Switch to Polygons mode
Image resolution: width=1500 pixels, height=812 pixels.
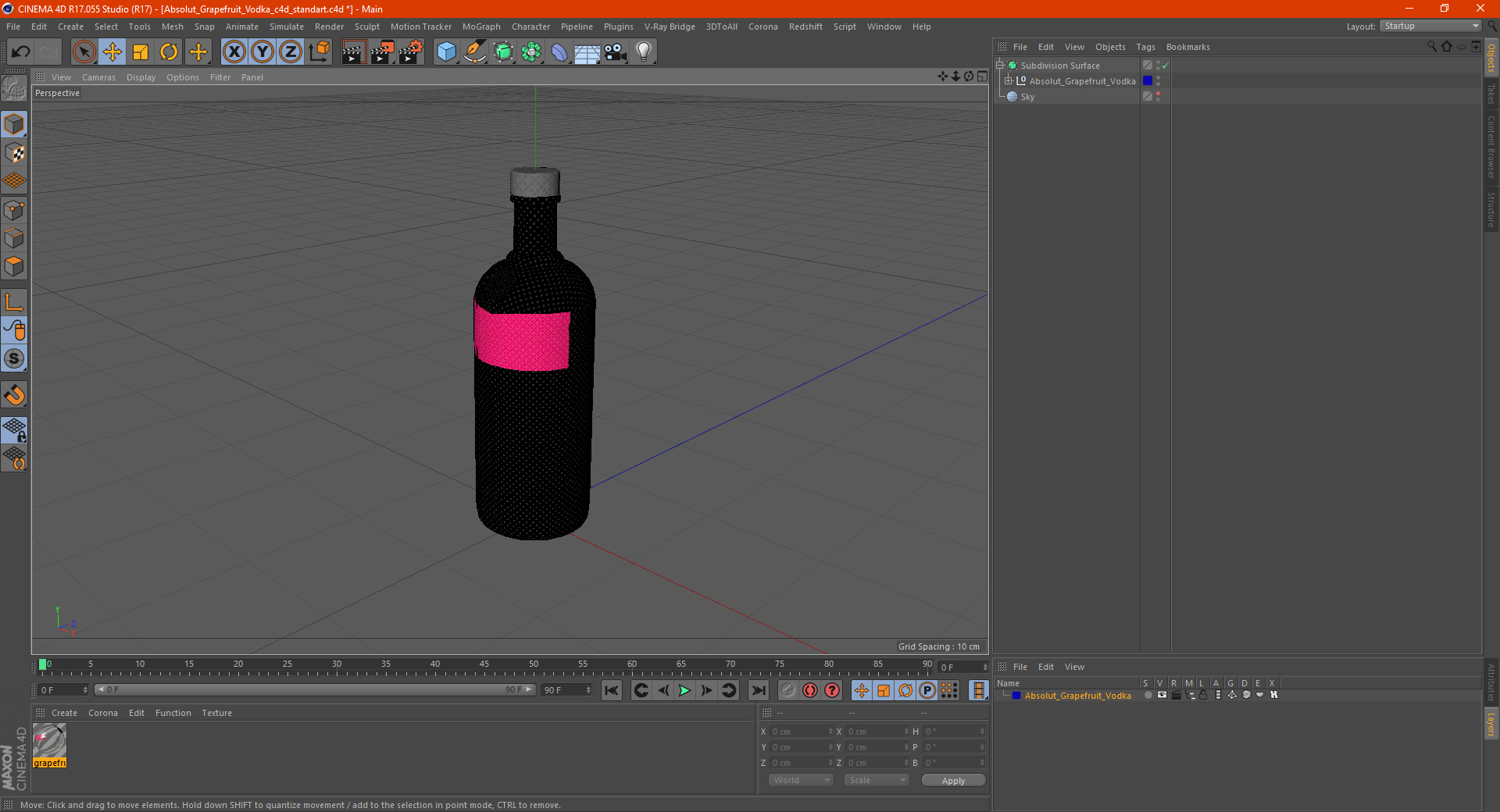[x=15, y=266]
